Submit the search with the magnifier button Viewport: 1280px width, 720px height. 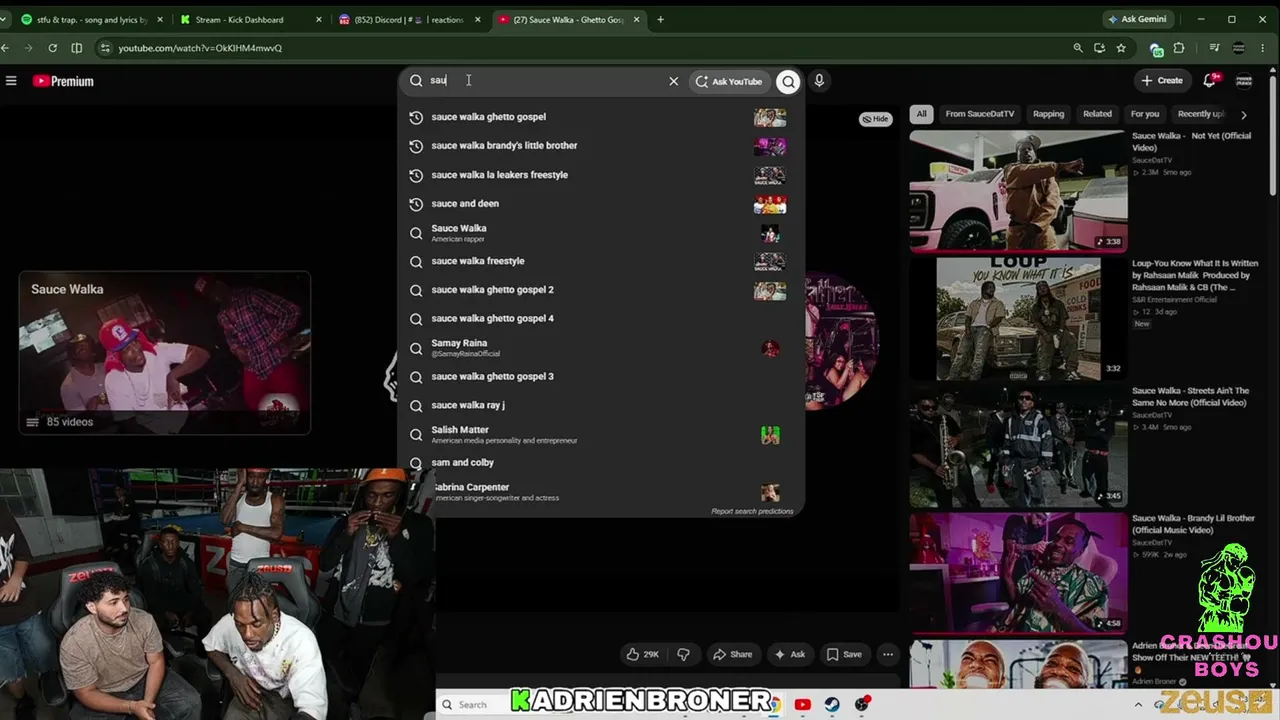[x=789, y=81]
